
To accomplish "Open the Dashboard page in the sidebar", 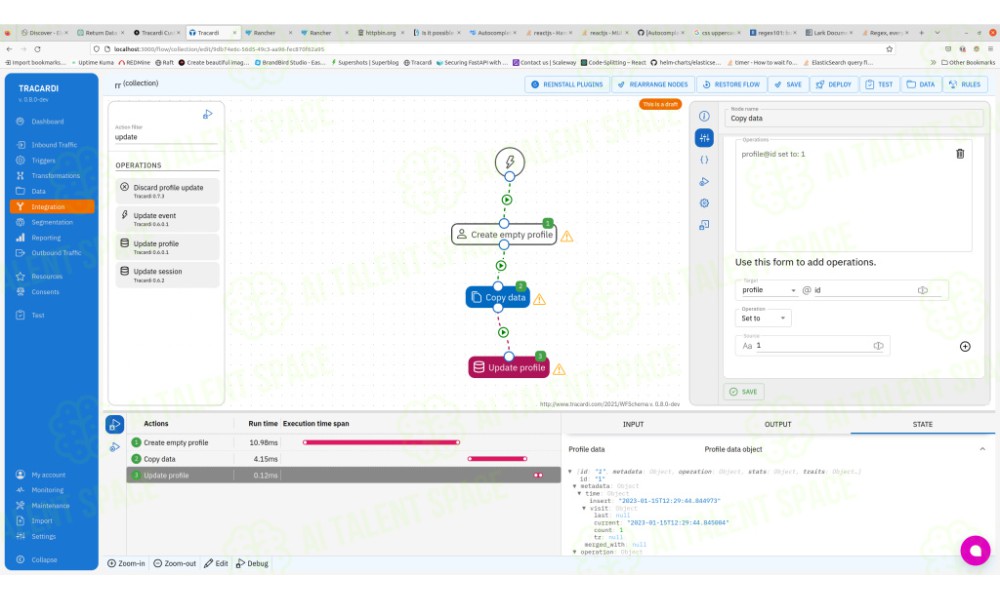I will [x=48, y=121].
